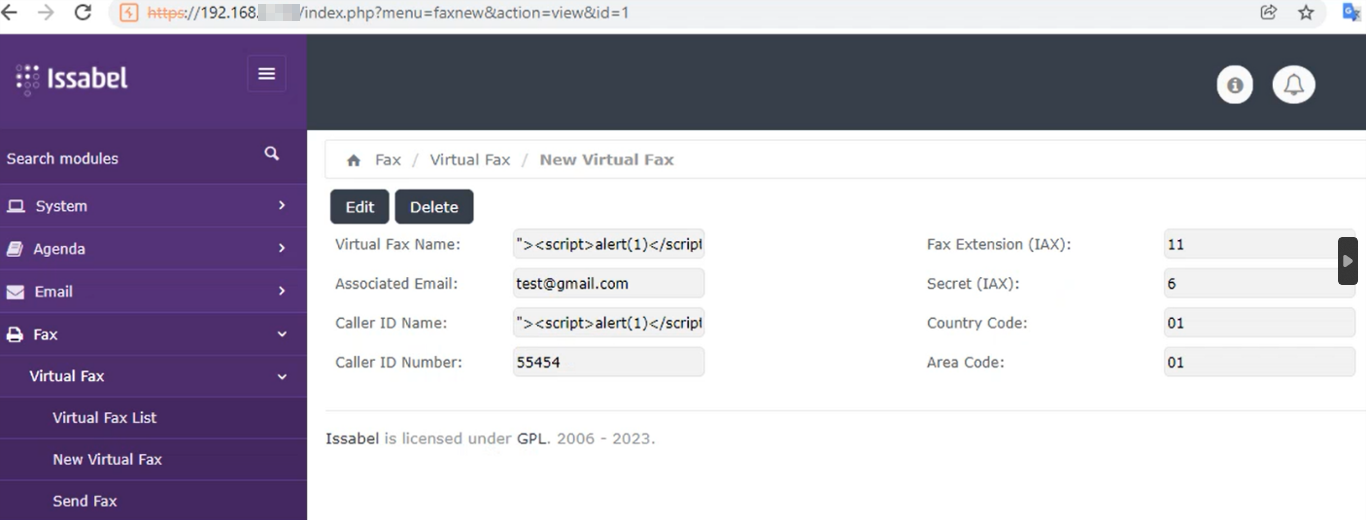1366x520 pixels.
Task: Open the info circle icon
Action: click(x=1235, y=85)
